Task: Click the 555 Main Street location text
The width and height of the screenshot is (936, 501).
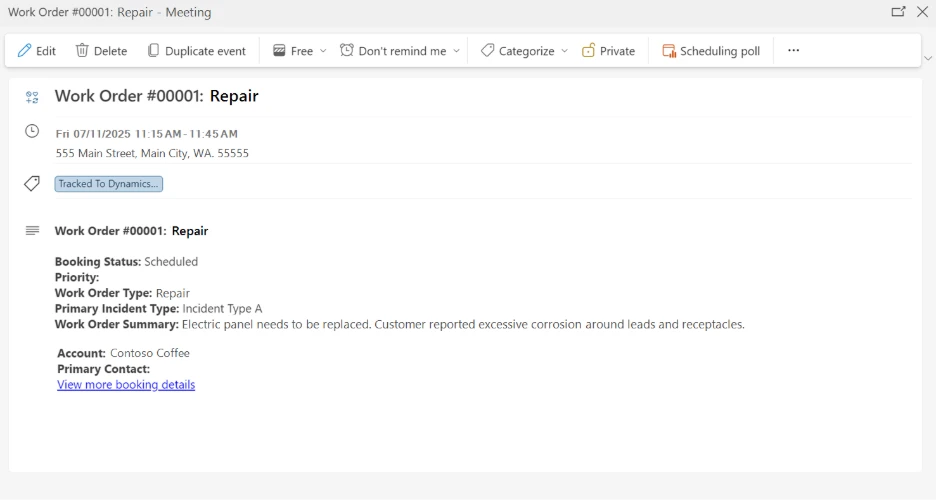Action: click(x=152, y=153)
